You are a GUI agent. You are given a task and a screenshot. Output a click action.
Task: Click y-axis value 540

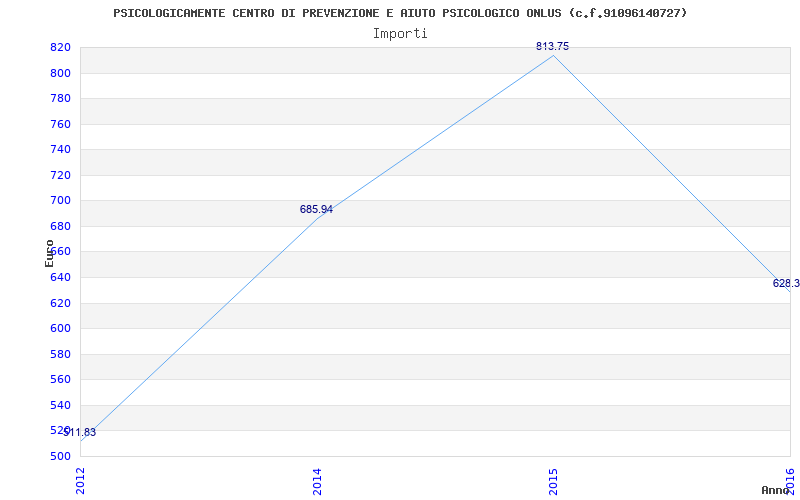click(x=59, y=405)
